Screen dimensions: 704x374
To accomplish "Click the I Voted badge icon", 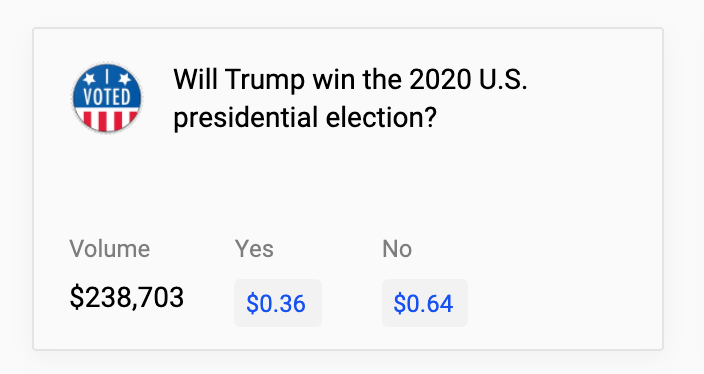I will (x=107, y=98).
